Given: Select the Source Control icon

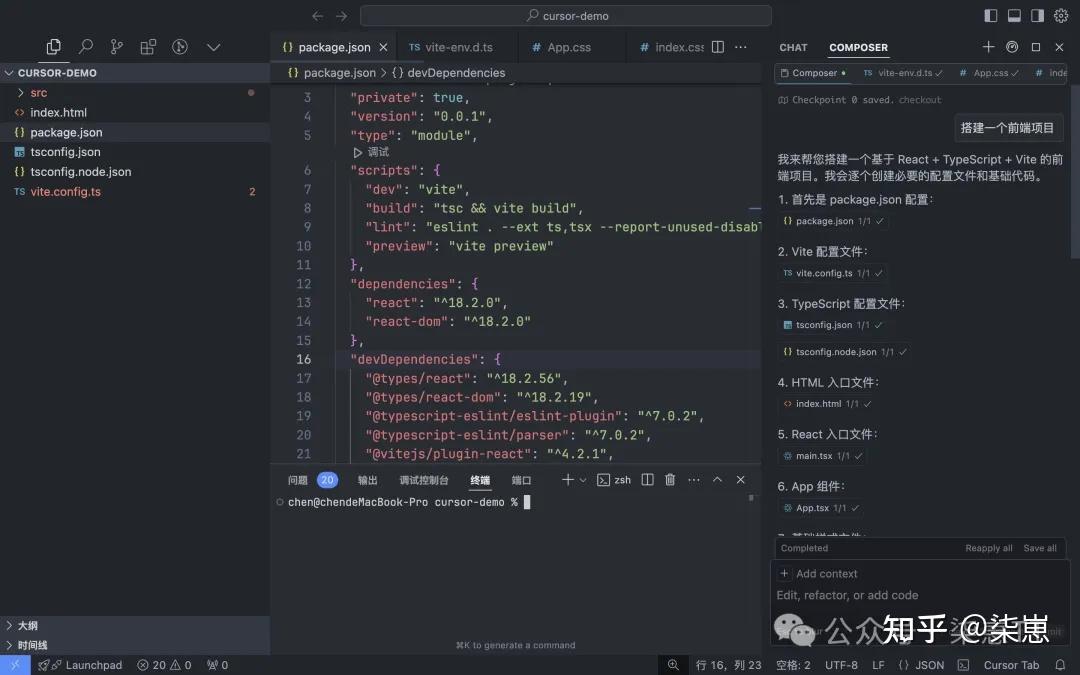Looking at the screenshot, I should point(117,46).
